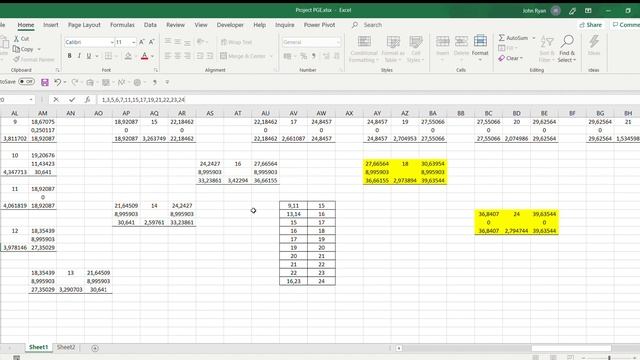Open the Home ribbon tab

pyautogui.click(x=26, y=25)
